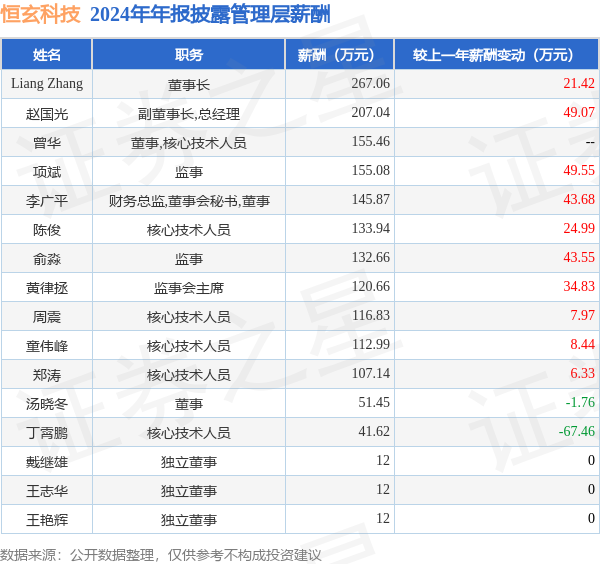Click the salary value 120.66
Screen dimensions: 600x564
tap(371, 286)
